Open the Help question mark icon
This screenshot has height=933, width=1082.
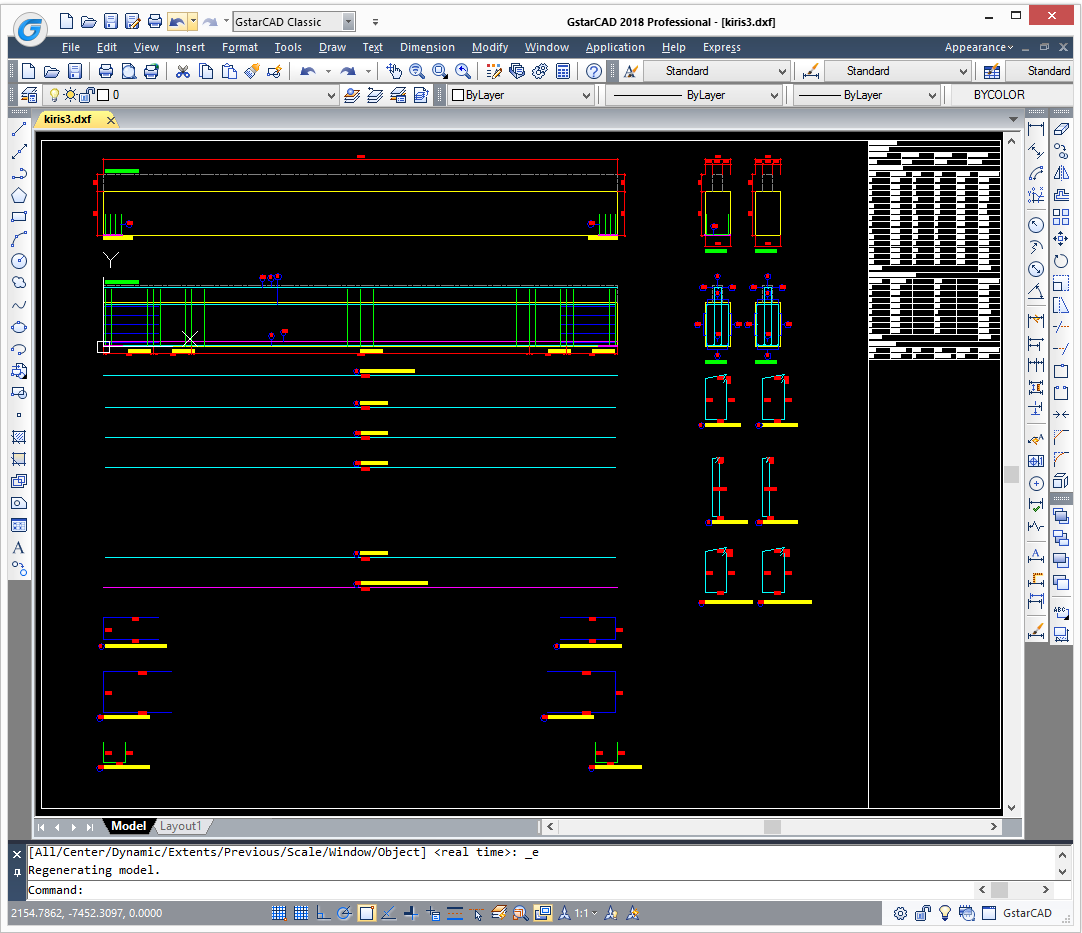tap(593, 71)
